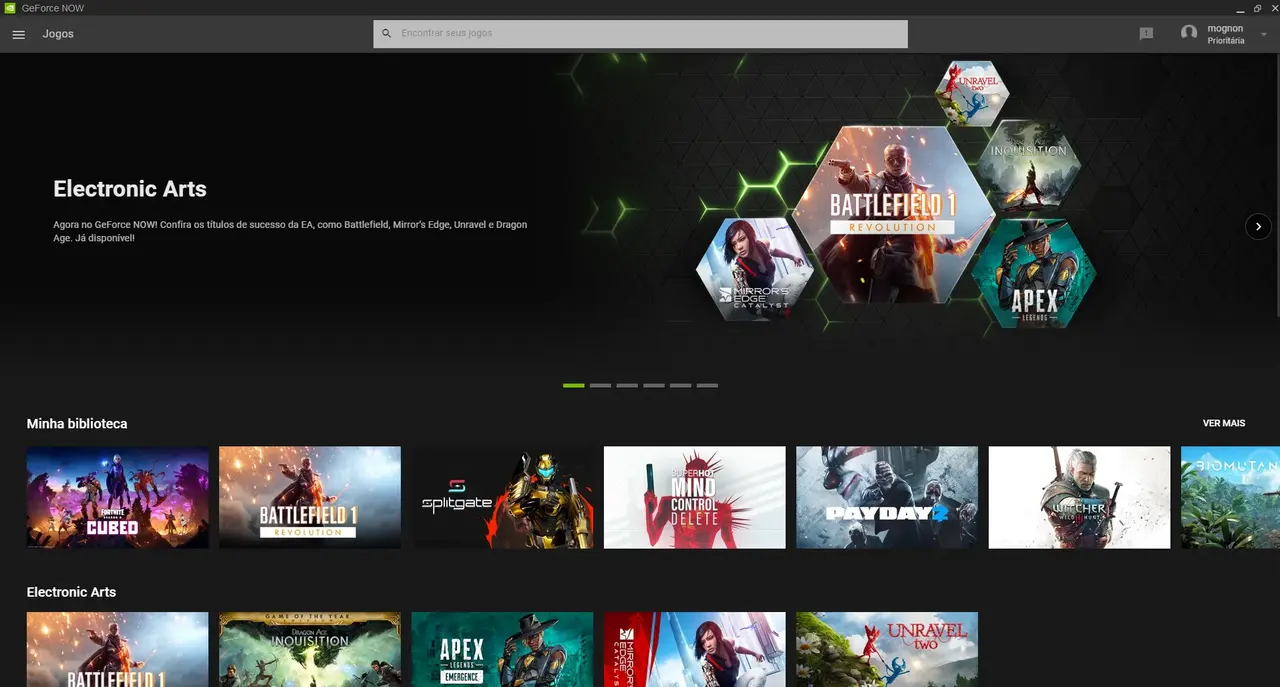The image size is (1280, 687).
Task: Open Fortnite Cubed in the library
Action: [x=117, y=497]
